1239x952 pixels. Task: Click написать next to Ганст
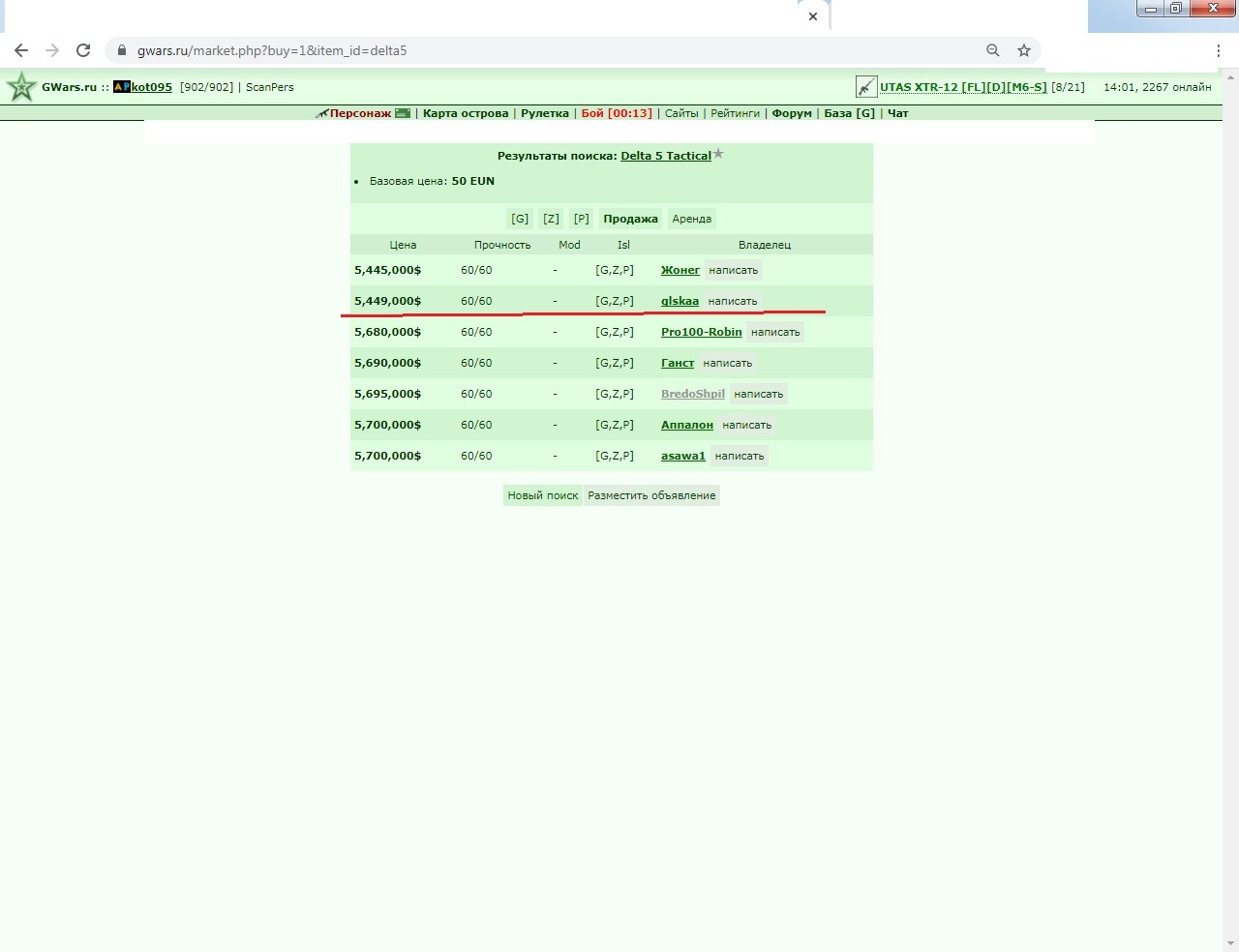click(727, 363)
